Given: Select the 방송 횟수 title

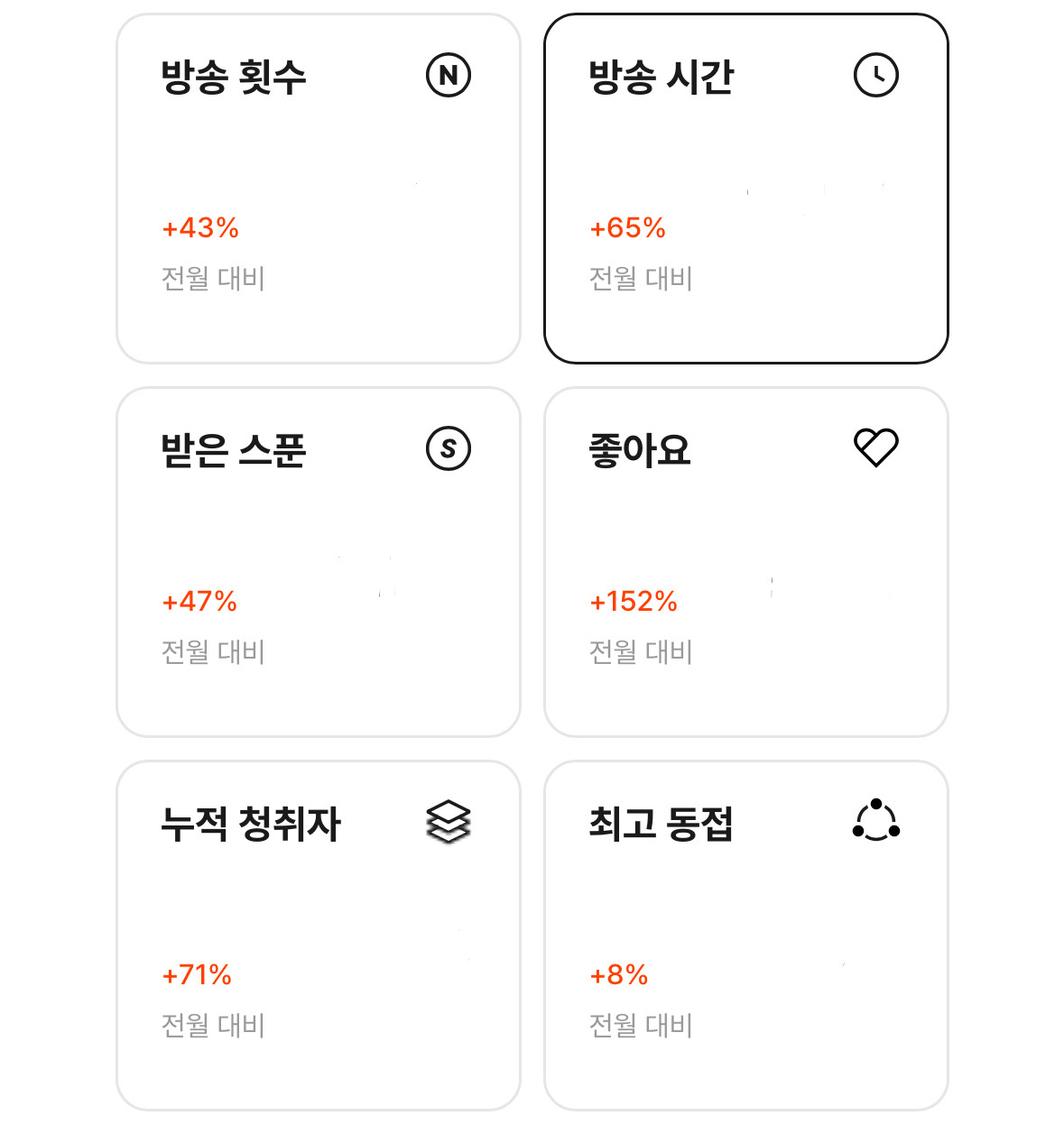Looking at the screenshot, I should coord(234,77).
